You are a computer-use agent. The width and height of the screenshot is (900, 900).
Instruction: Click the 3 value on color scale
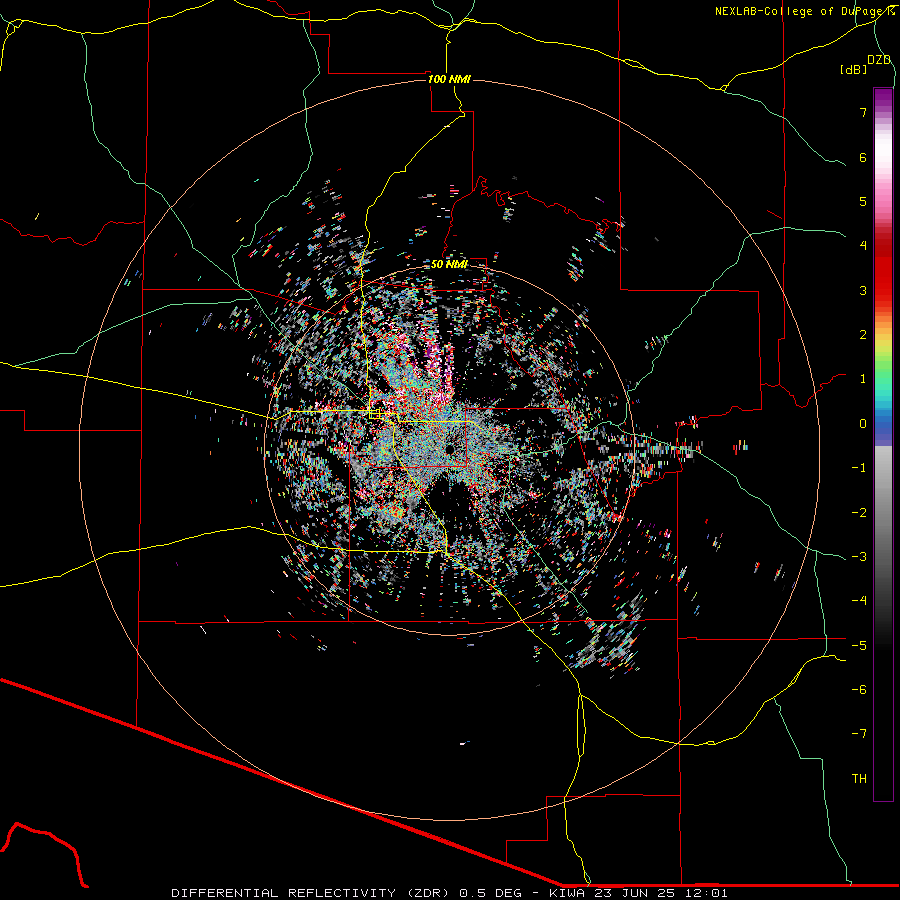pyautogui.click(x=863, y=290)
